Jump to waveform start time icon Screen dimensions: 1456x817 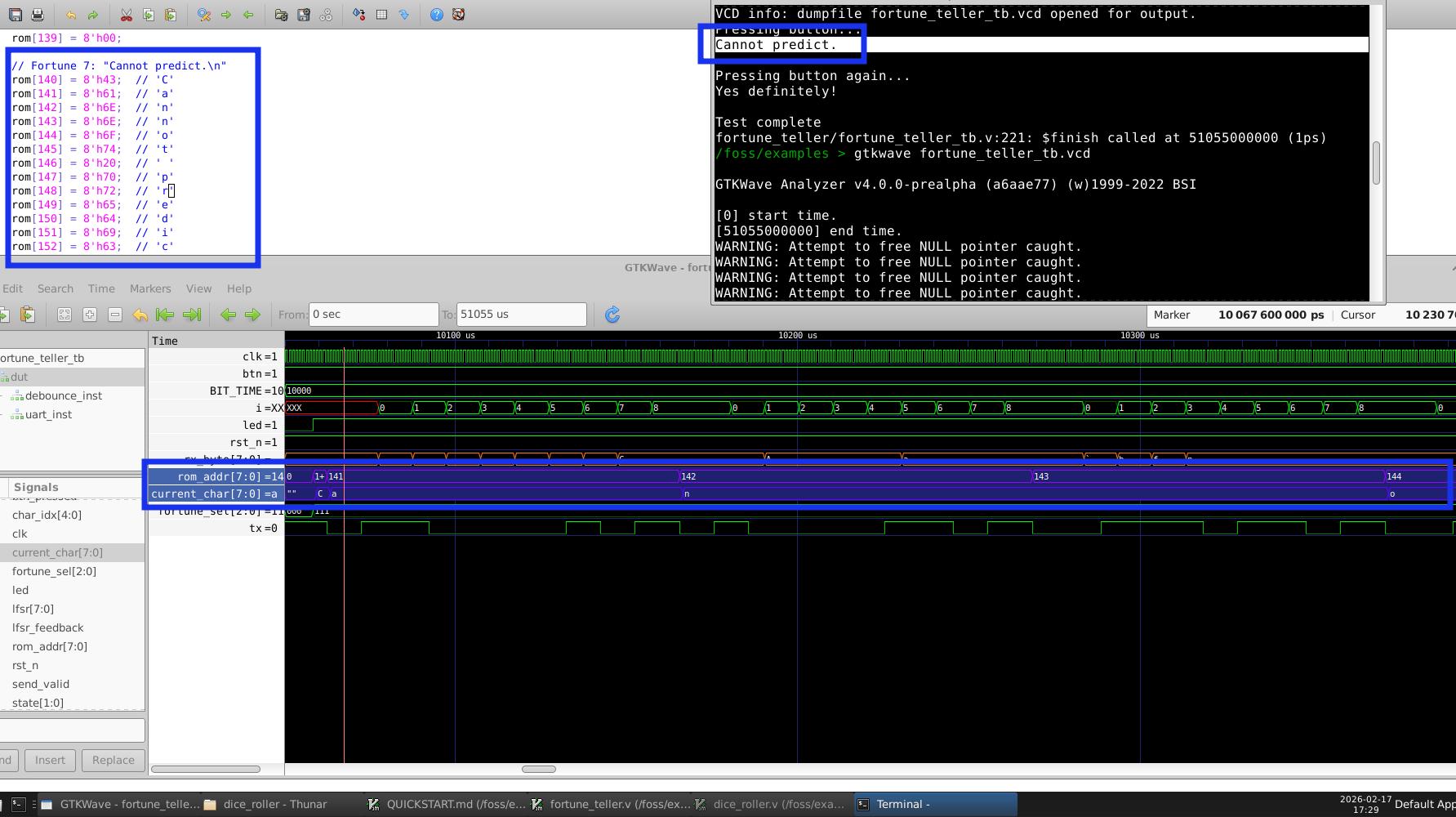coord(165,315)
